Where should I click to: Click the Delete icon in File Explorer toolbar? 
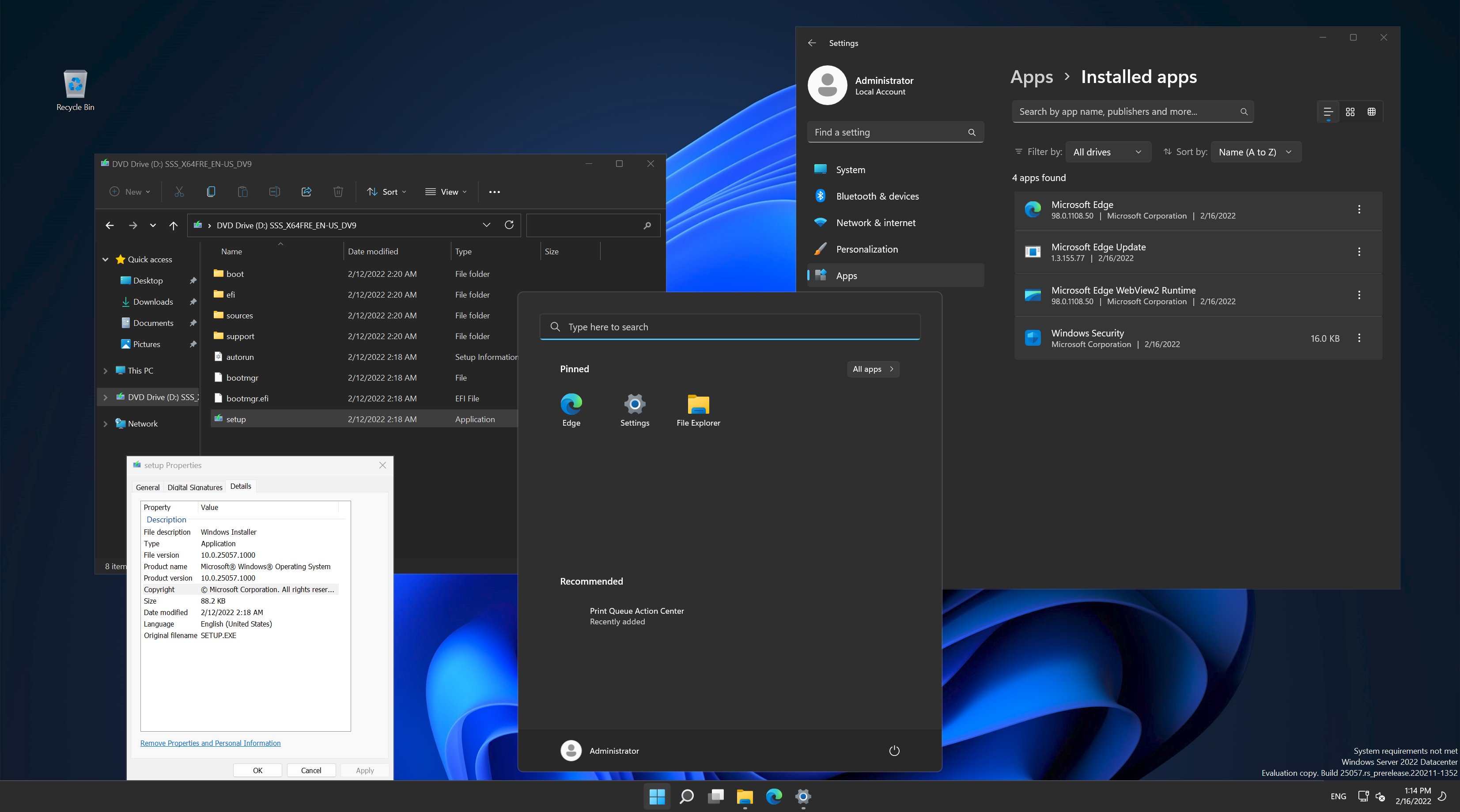pyautogui.click(x=338, y=192)
